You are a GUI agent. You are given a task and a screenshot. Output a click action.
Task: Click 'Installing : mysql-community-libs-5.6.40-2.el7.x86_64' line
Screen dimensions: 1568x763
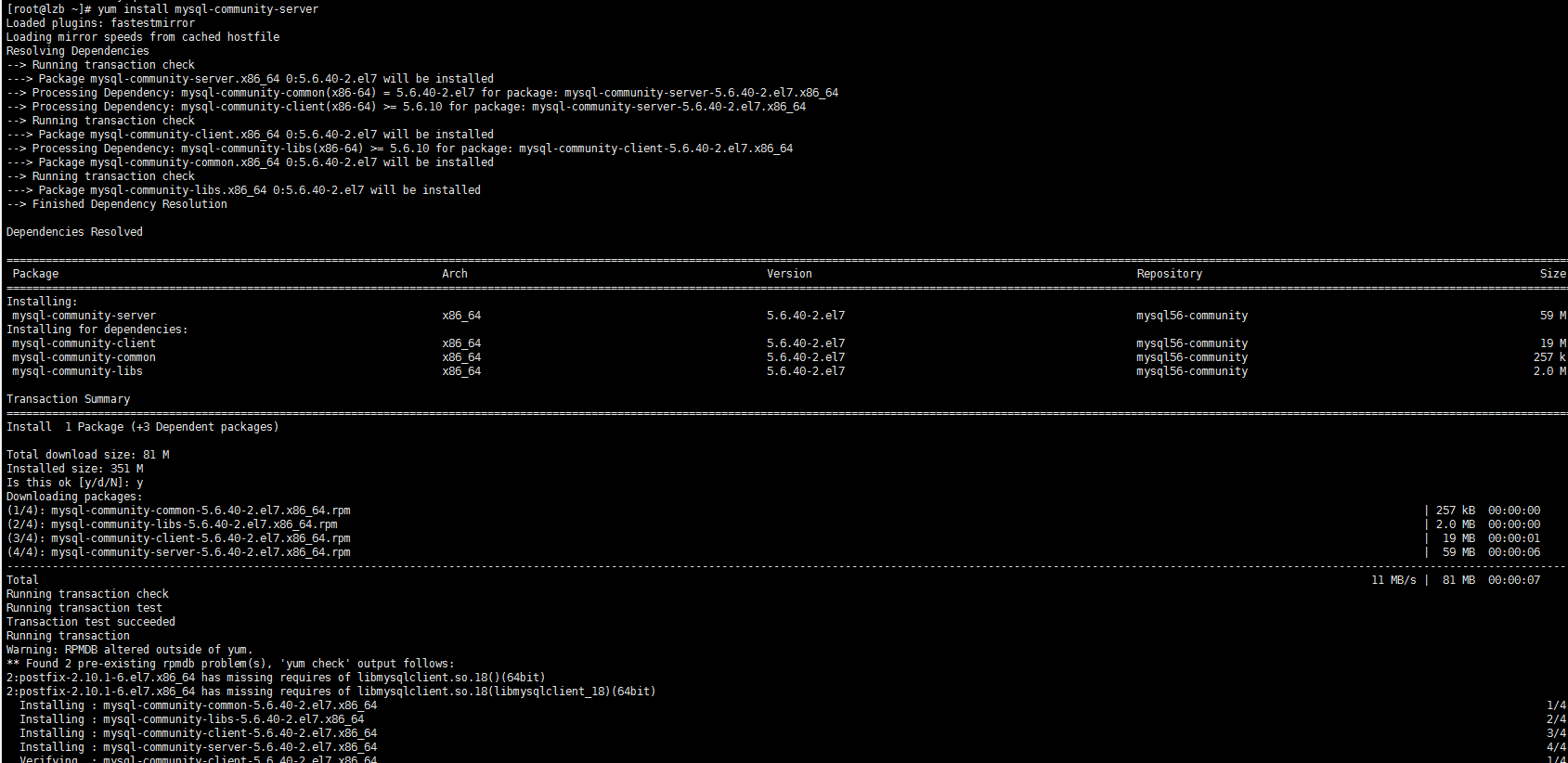192,719
